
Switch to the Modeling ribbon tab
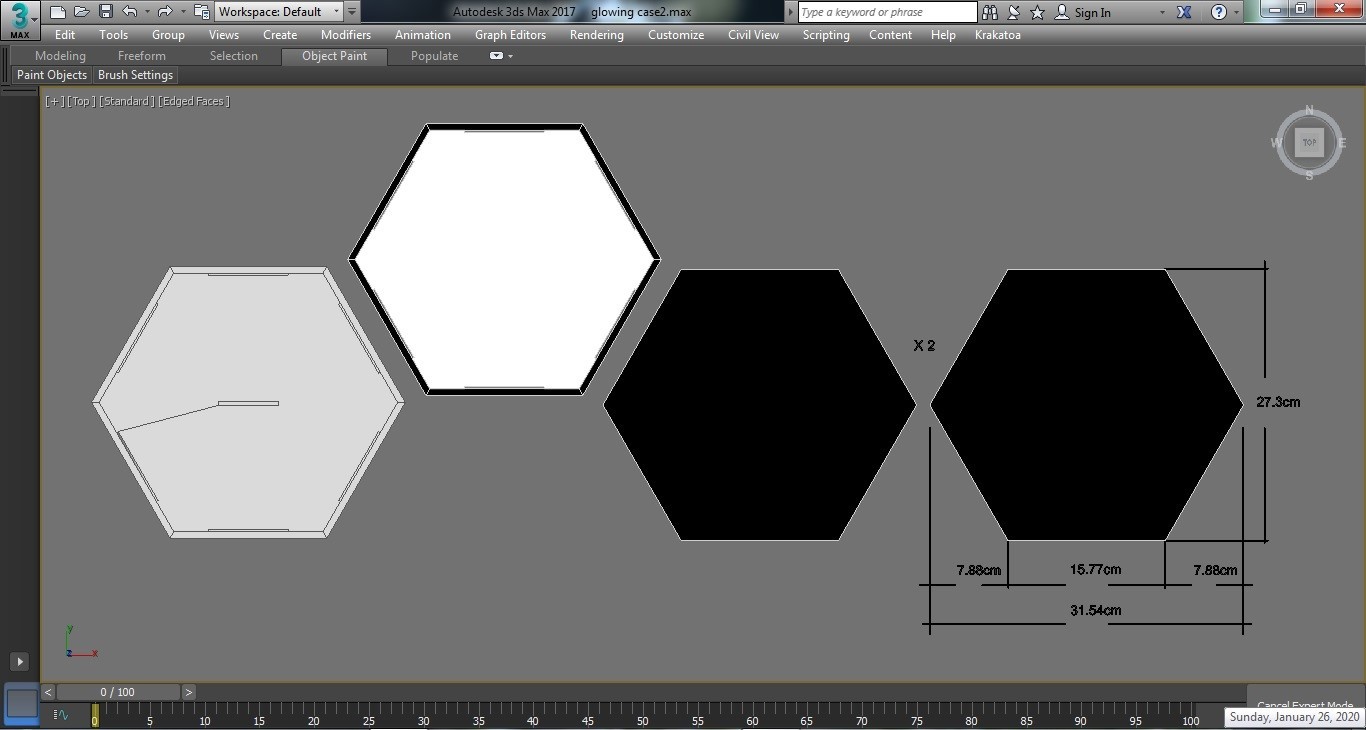[x=60, y=56]
